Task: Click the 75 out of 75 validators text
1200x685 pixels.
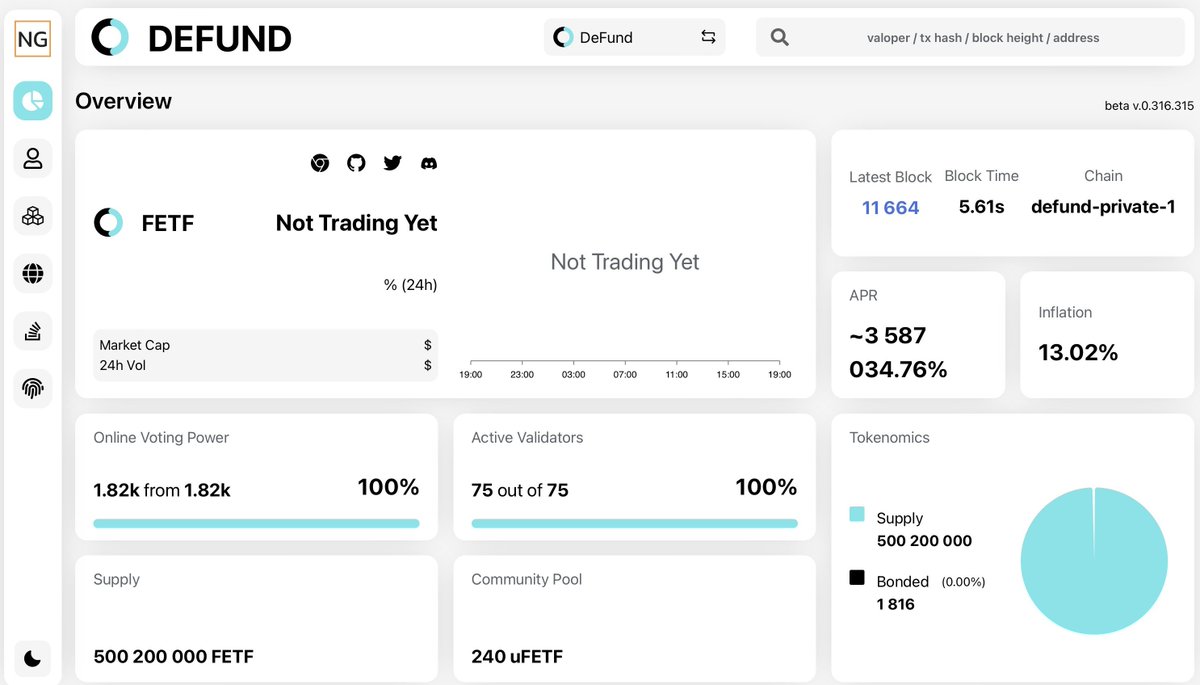Action: (520, 490)
